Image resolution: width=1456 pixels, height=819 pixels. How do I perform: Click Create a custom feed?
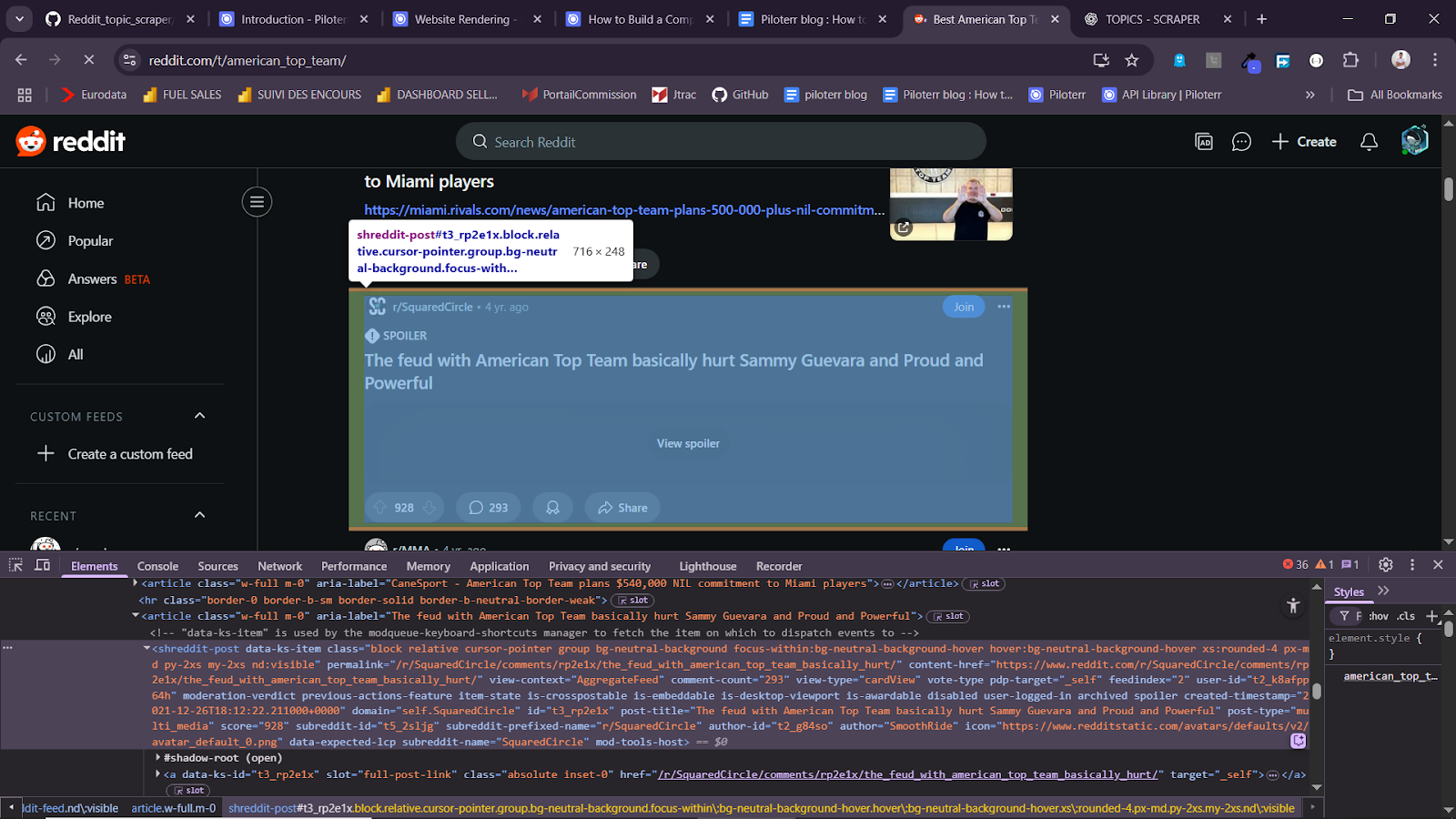[115, 454]
